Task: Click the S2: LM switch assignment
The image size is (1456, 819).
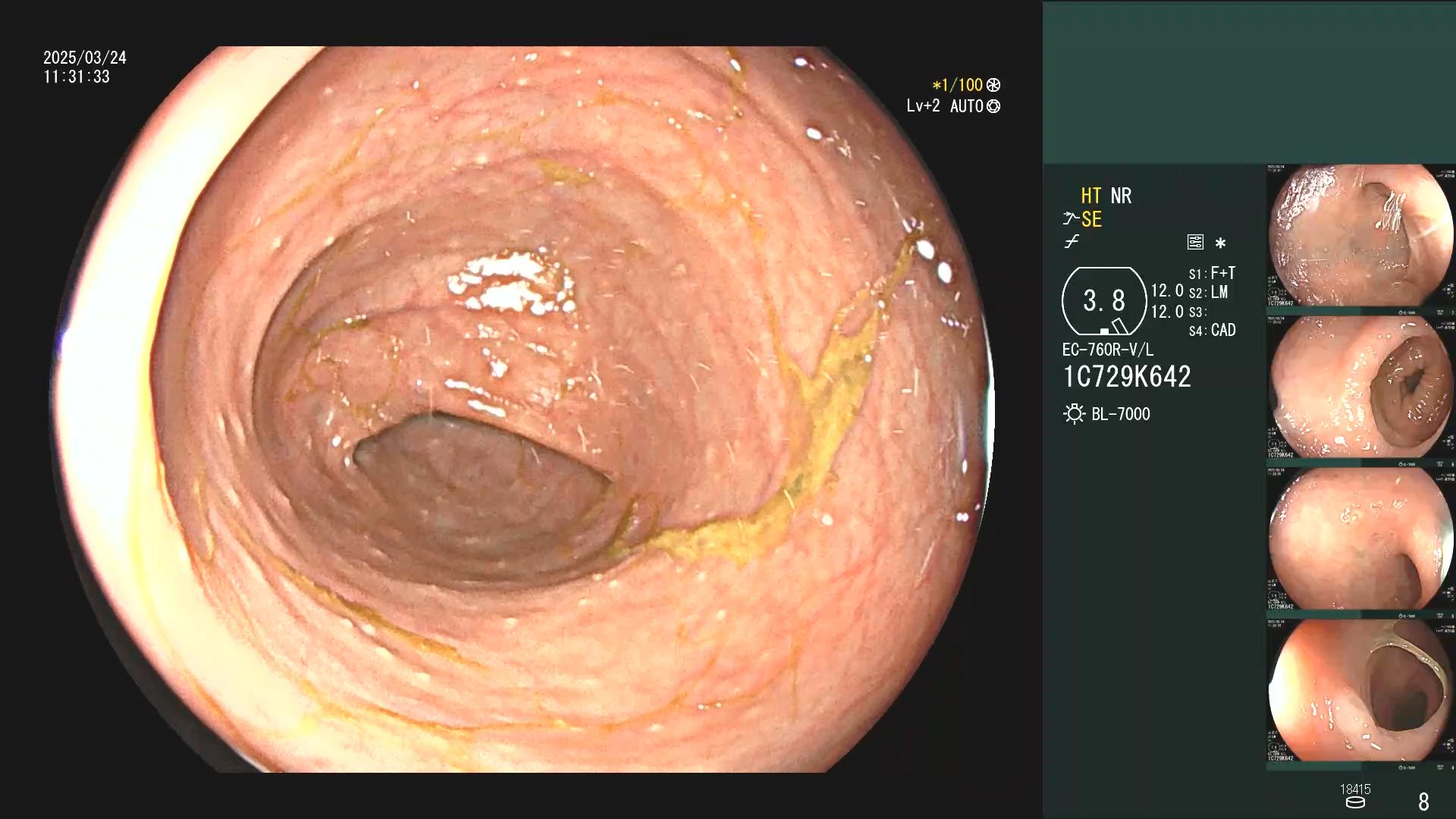Action: (x=1208, y=292)
